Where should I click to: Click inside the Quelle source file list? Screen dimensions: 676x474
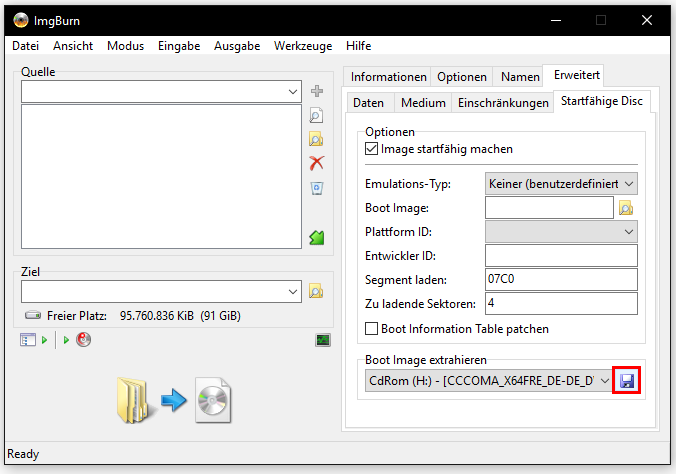pos(161,176)
